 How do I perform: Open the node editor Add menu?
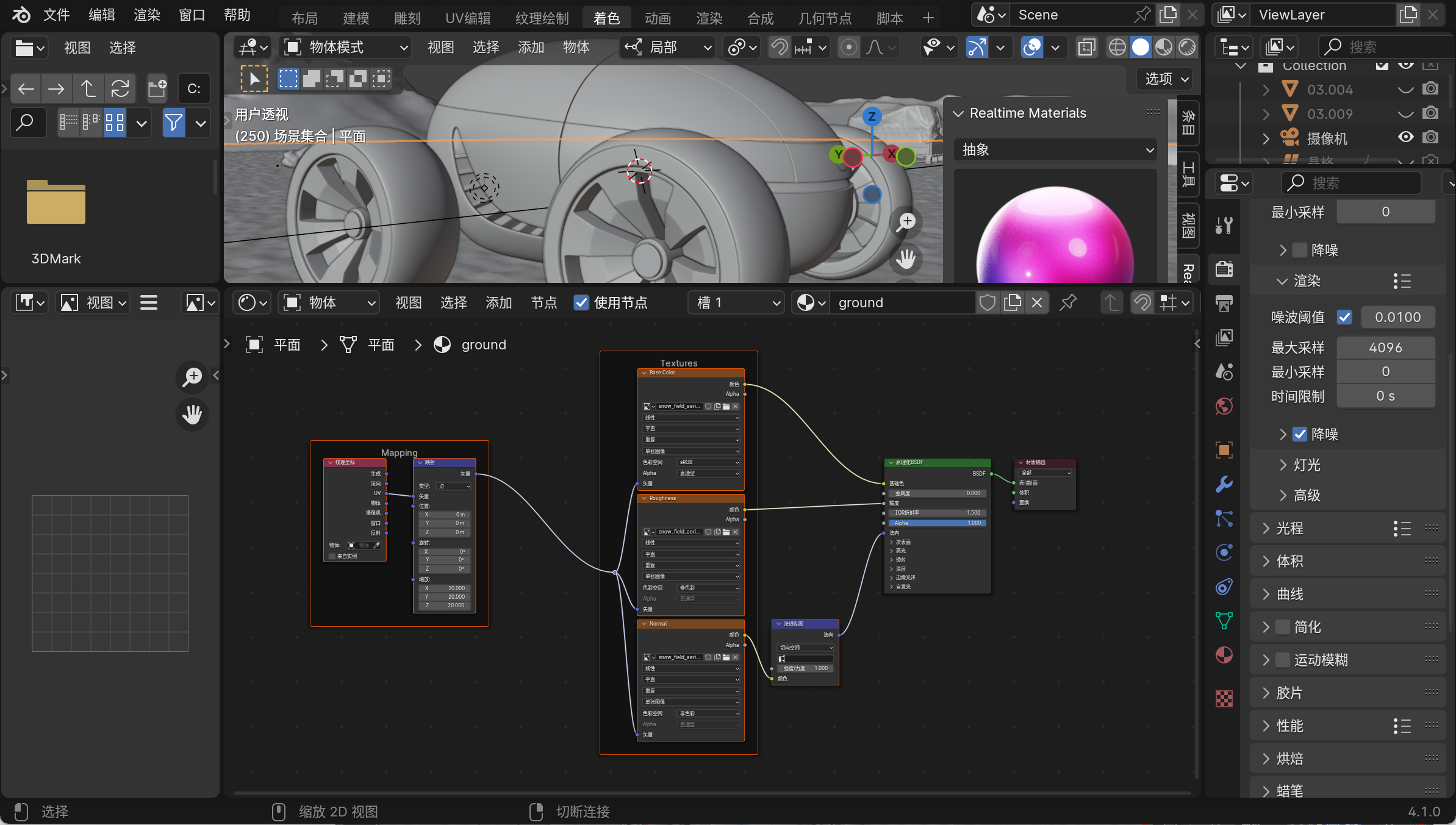(498, 302)
